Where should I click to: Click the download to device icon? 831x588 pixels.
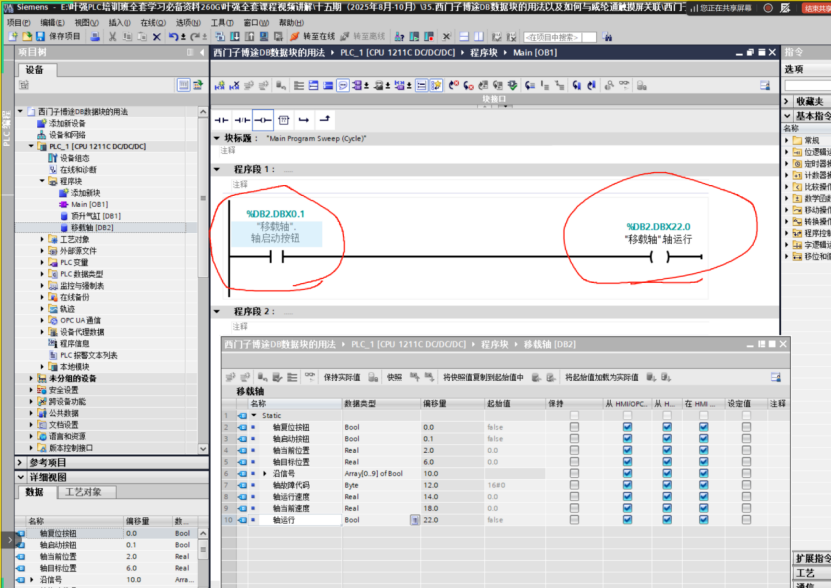coord(235,37)
